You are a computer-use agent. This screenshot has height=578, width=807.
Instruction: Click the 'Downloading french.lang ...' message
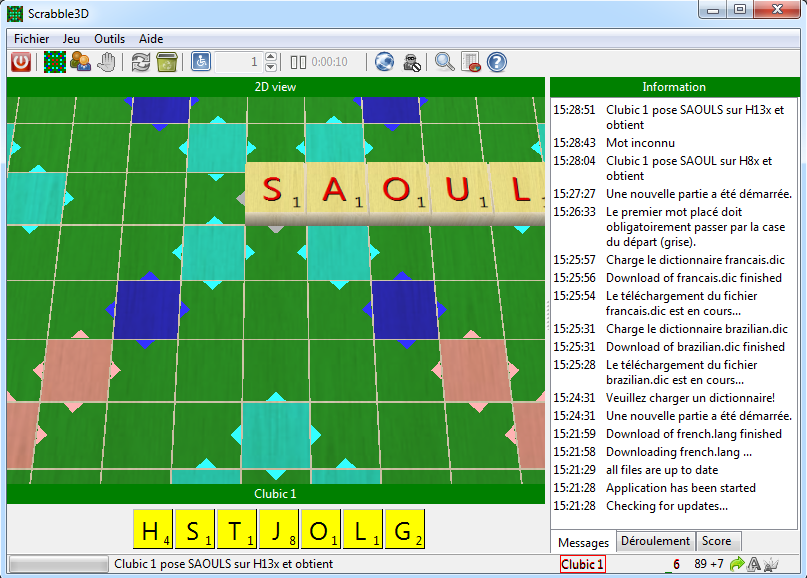[x=679, y=452]
